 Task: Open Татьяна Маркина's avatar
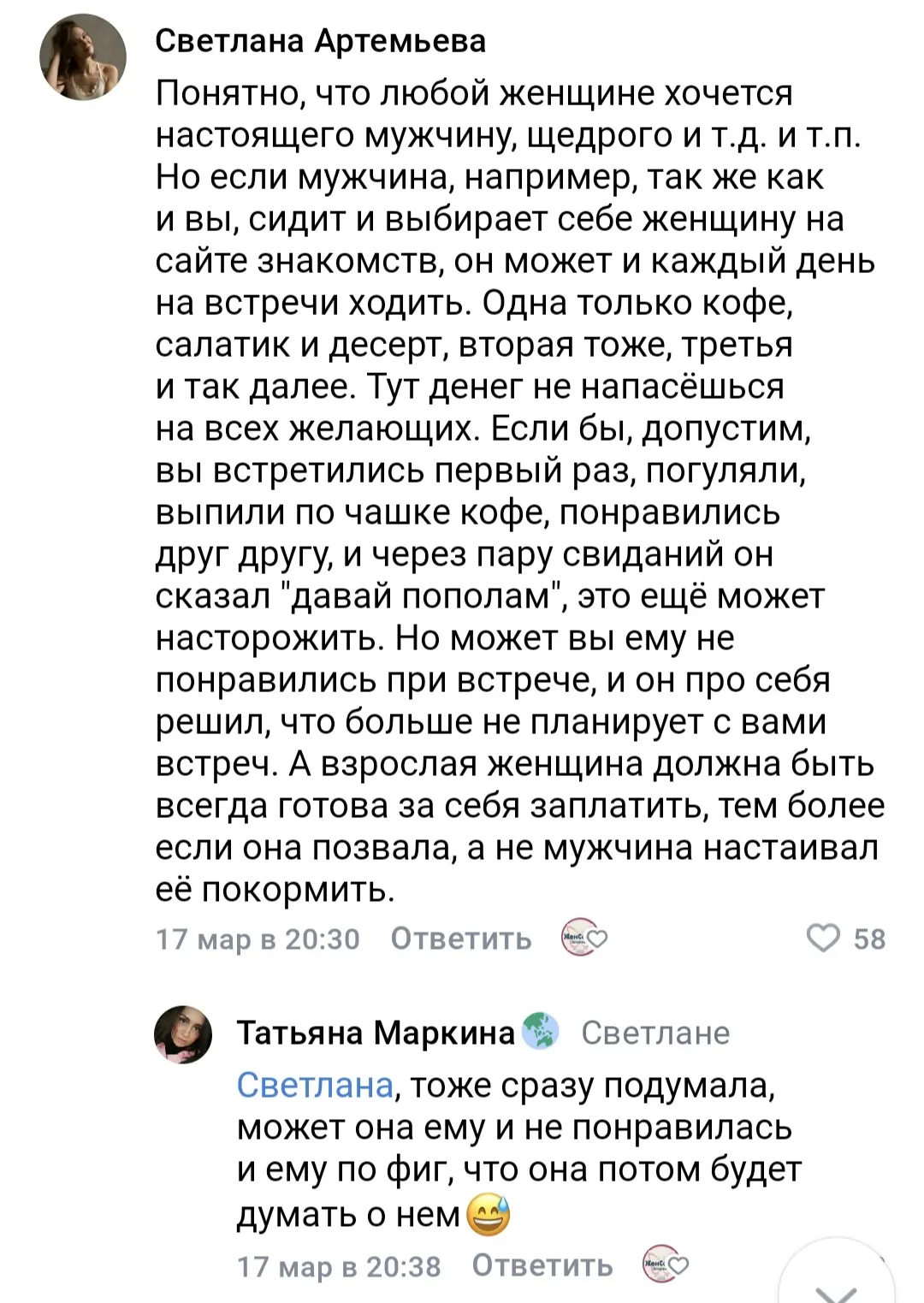point(183,1034)
